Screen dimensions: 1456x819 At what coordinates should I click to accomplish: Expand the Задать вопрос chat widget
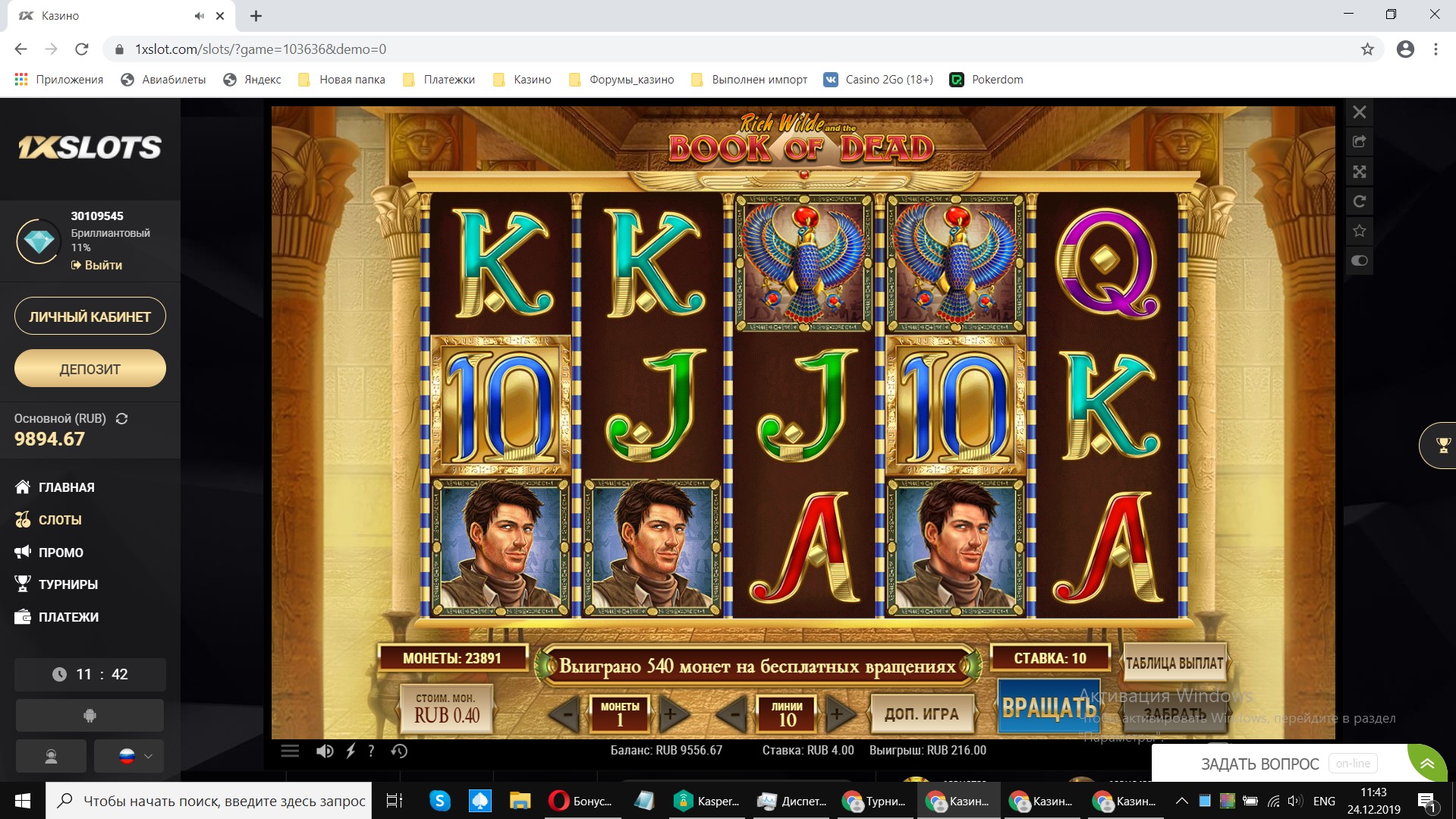(1427, 764)
